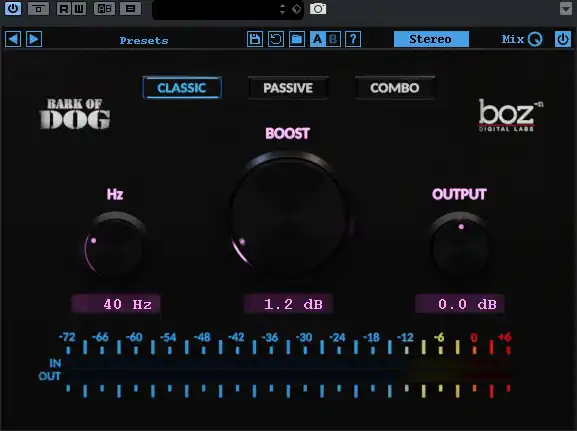Click the 40 Hz value field

click(116, 304)
